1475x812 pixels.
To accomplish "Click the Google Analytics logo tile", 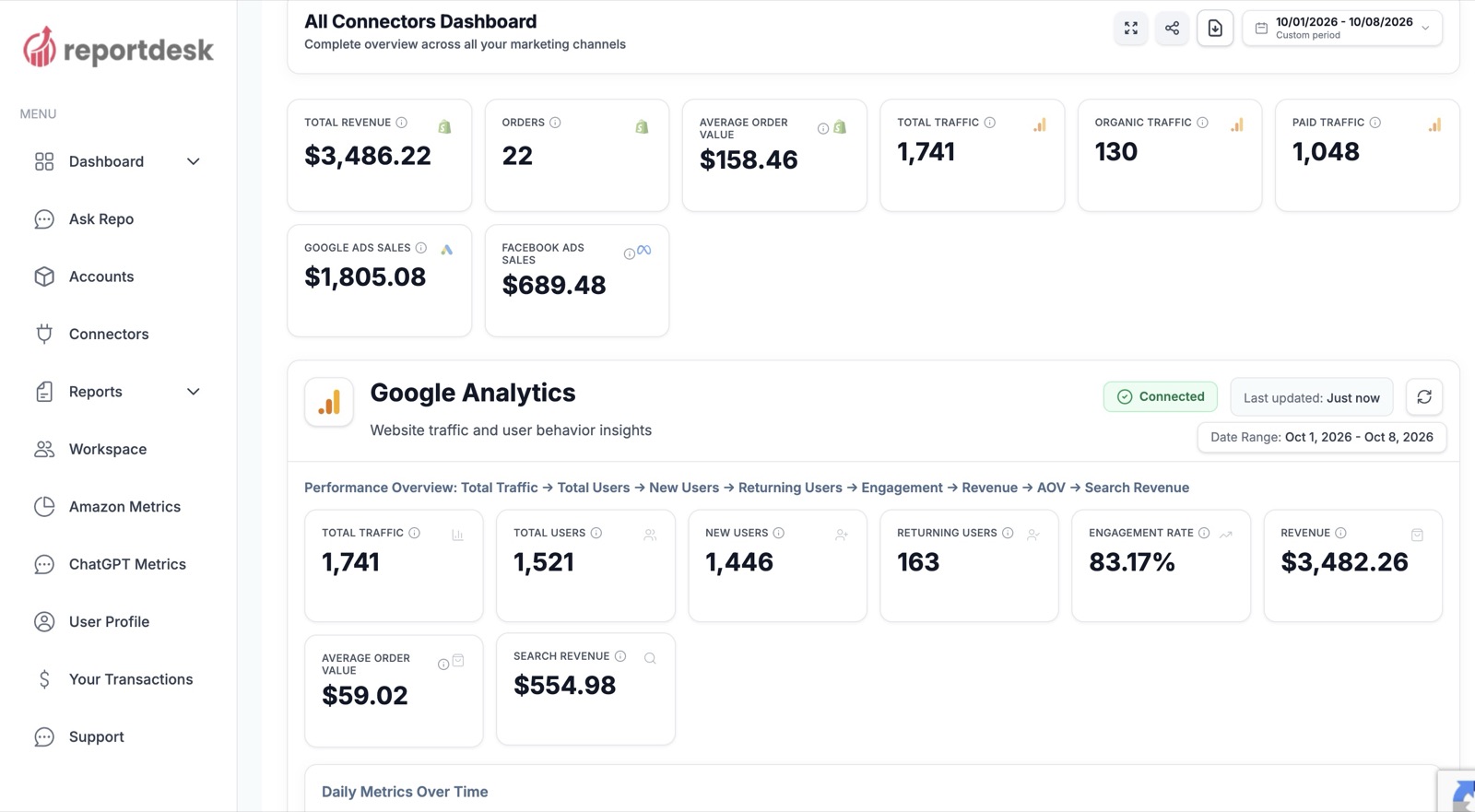I will click(329, 402).
